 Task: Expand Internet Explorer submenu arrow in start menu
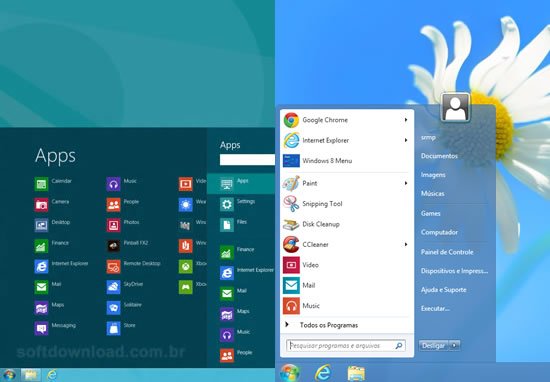coord(406,140)
